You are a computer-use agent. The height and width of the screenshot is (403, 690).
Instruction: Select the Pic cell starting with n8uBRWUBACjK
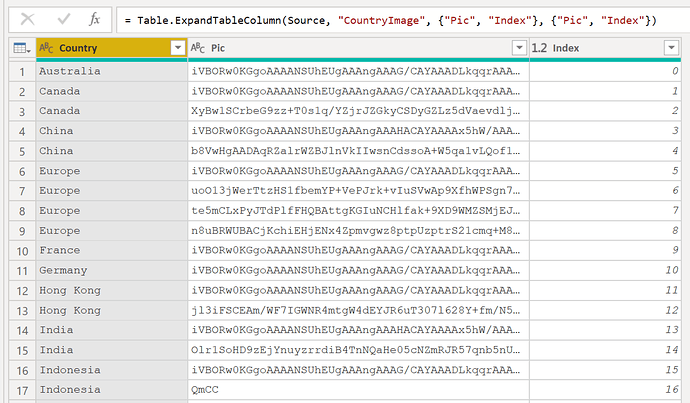[358, 231]
